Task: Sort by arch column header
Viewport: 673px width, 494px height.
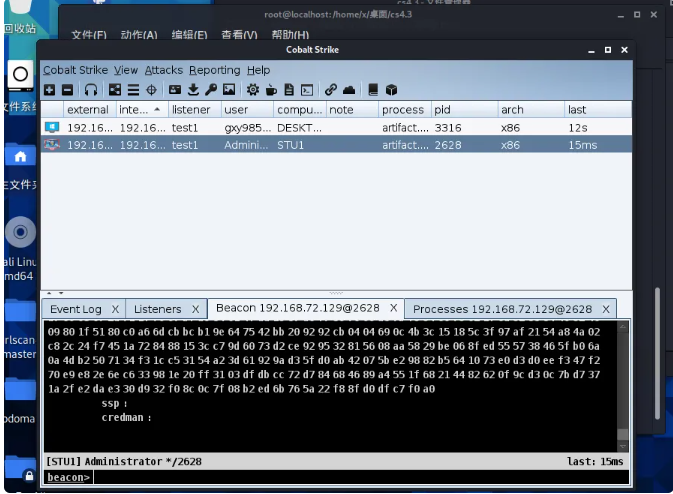Action: (x=531, y=110)
